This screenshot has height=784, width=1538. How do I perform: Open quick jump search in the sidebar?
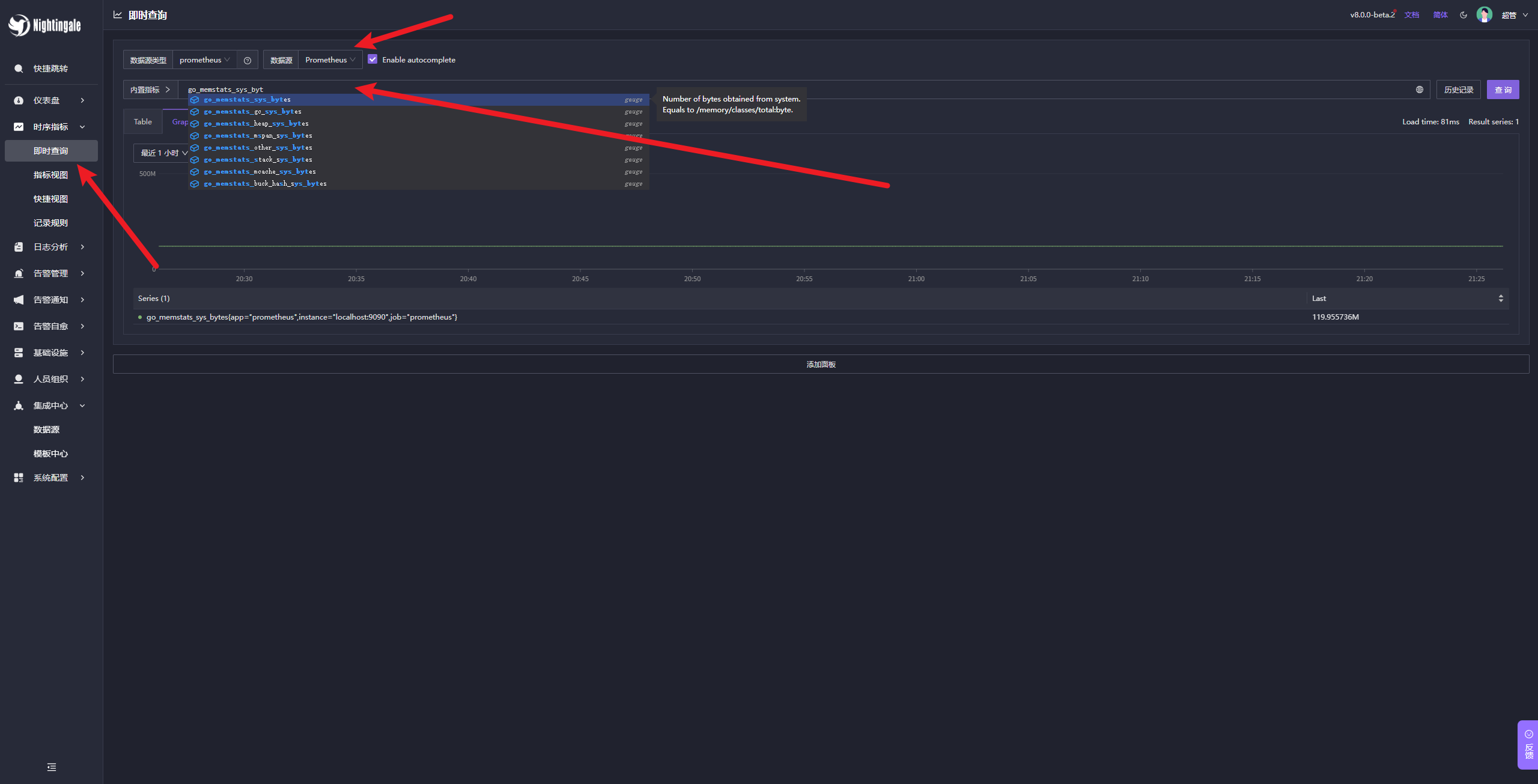click(50, 68)
